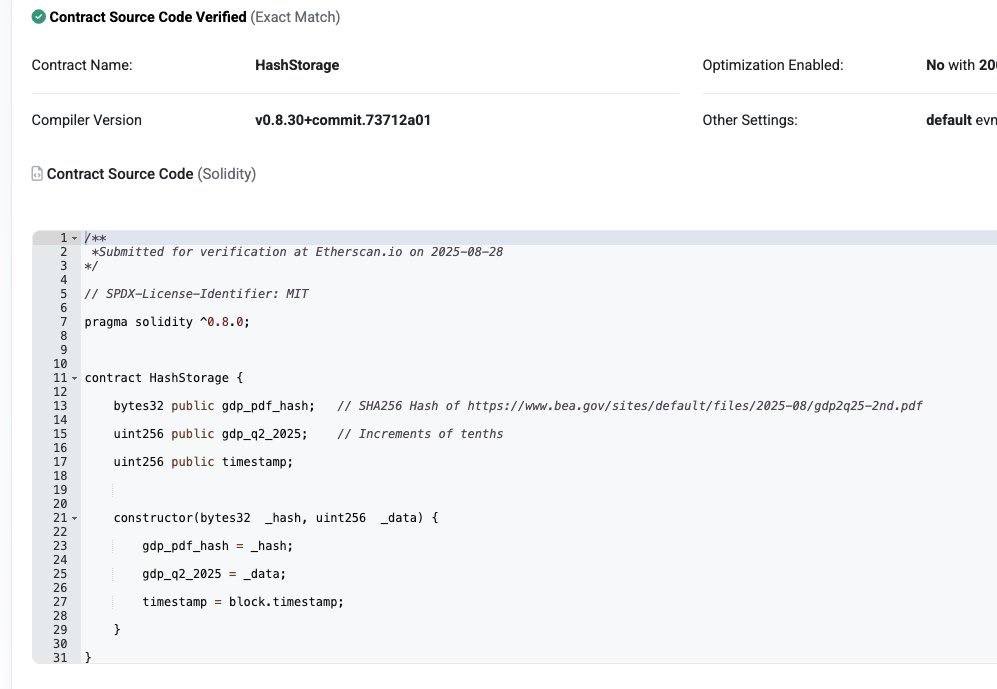The height and width of the screenshot is (689, 997).
Task: Collapse the constructor fold arrow on line 21
Action: point(74,518)
